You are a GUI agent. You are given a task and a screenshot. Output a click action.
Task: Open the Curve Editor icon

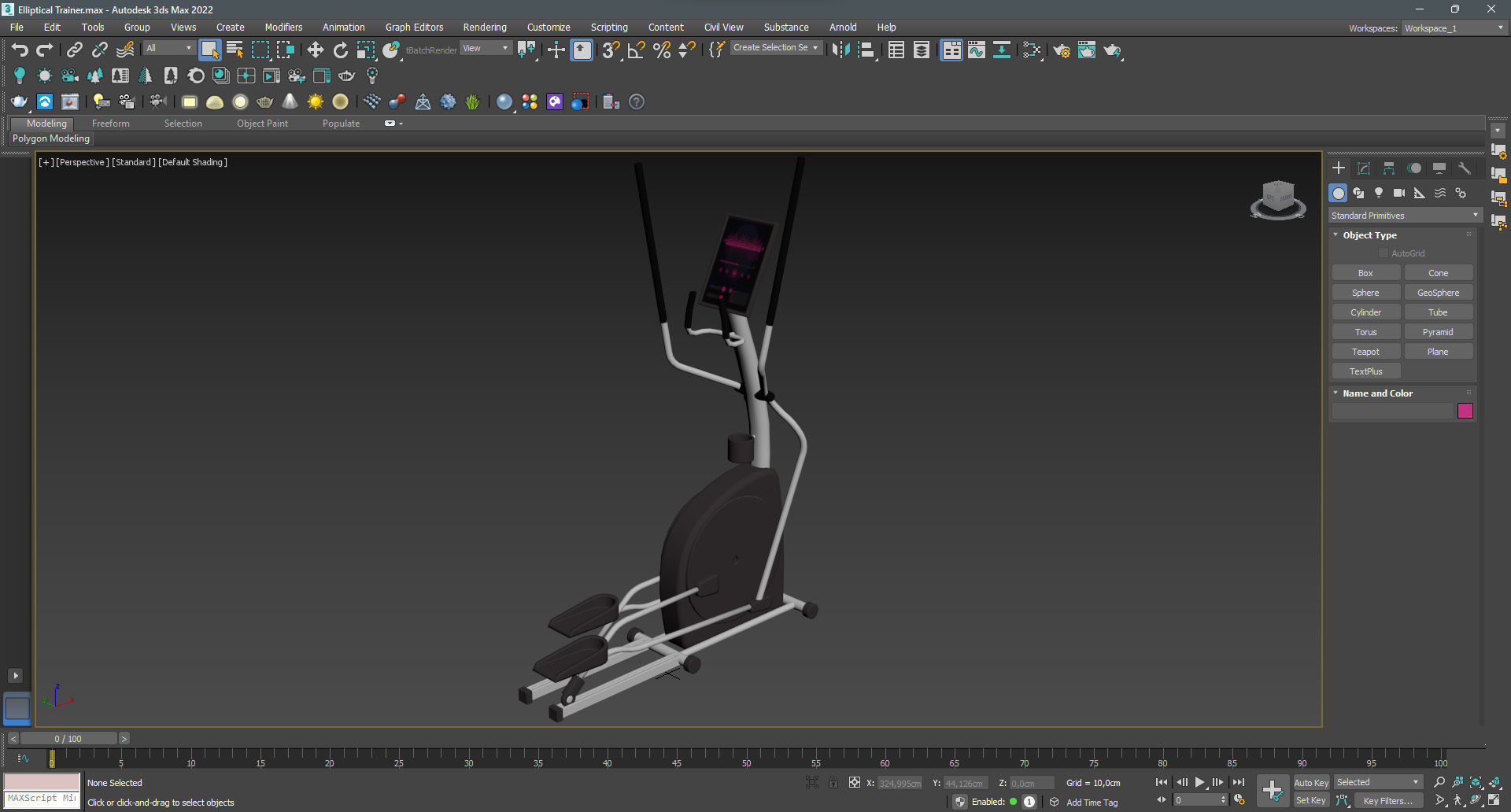977,50
